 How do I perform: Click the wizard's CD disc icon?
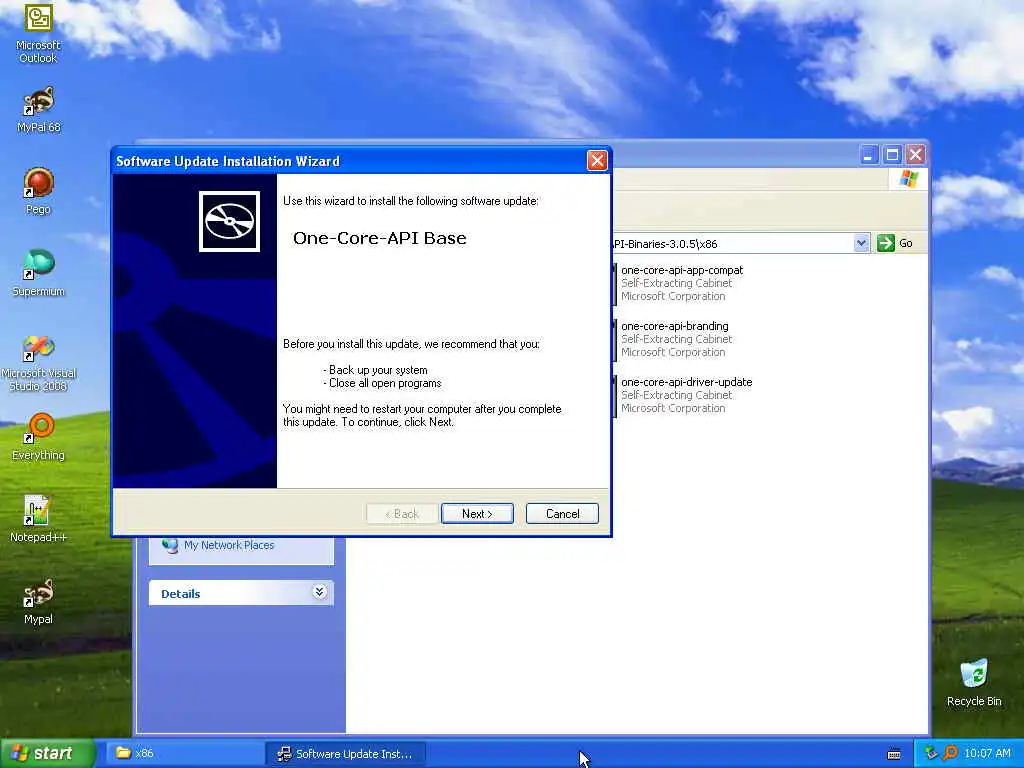(229, 221)
